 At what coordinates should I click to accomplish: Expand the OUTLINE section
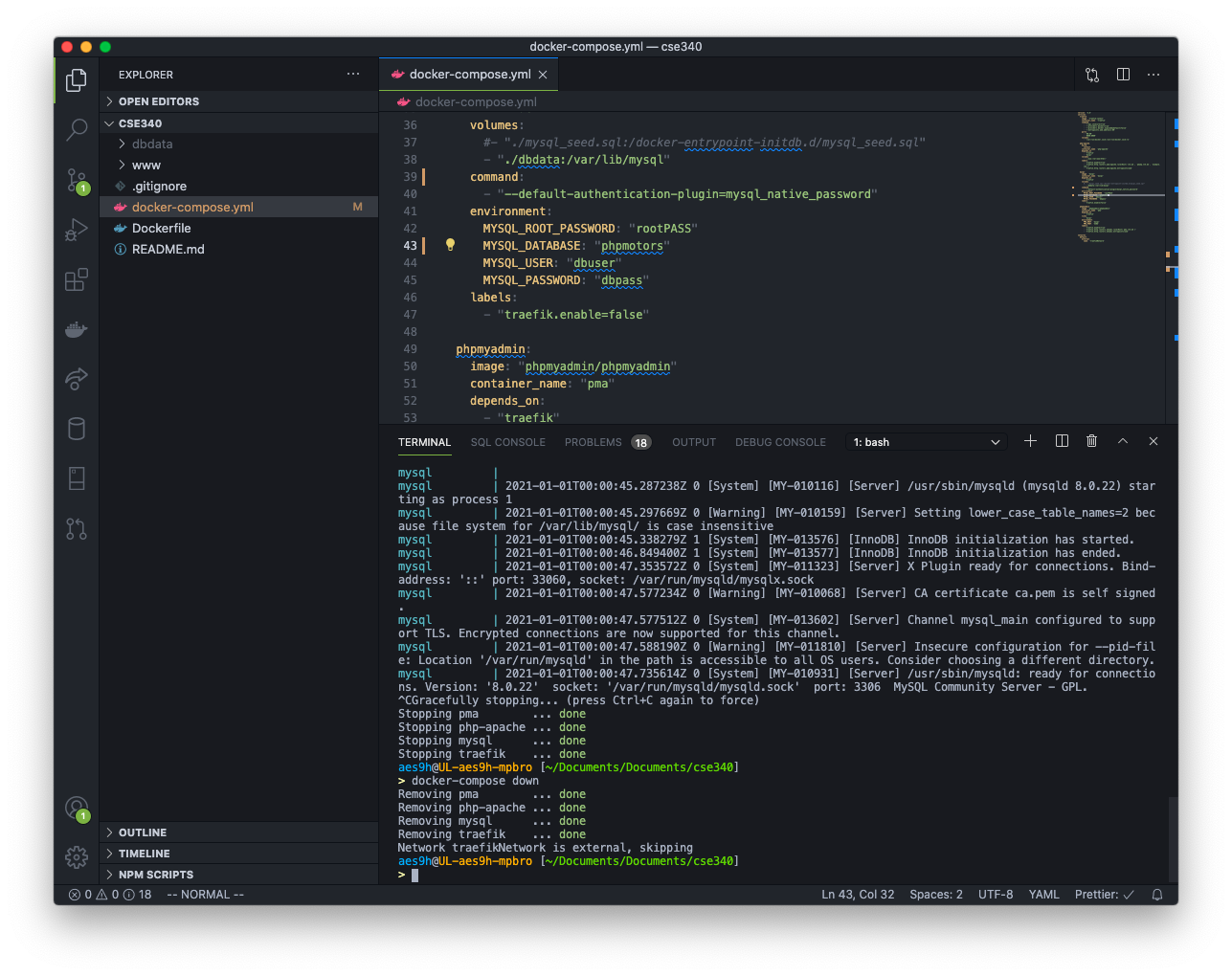coord(239,832)
